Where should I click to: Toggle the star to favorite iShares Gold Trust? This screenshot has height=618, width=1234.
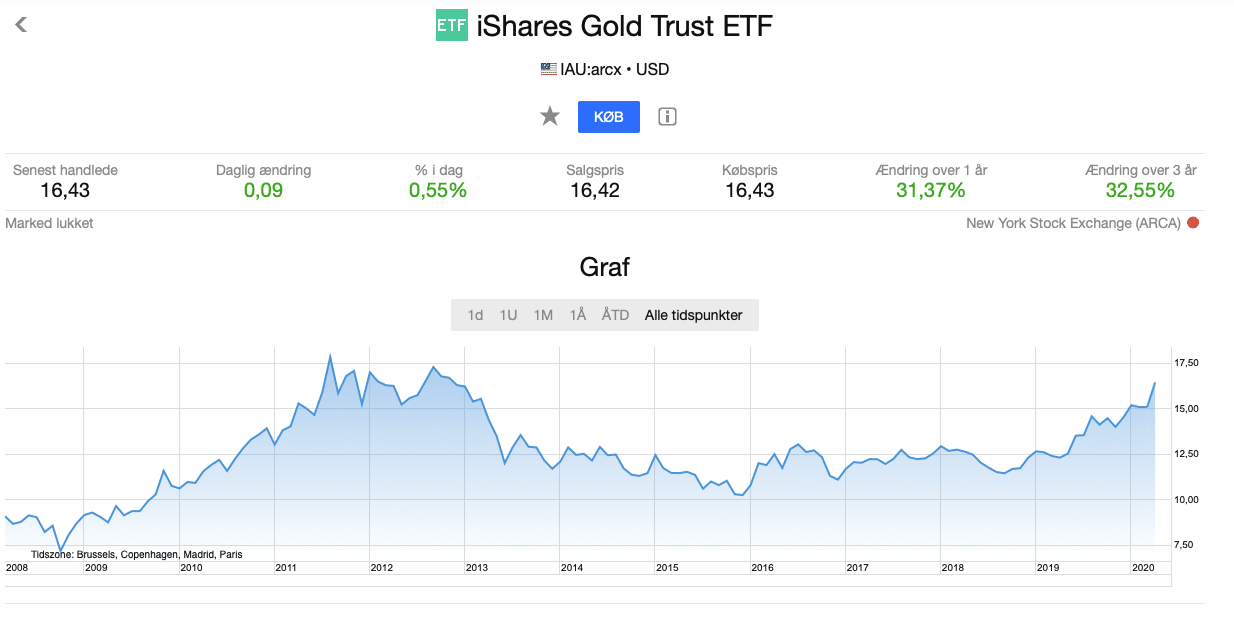coord(549,116)
